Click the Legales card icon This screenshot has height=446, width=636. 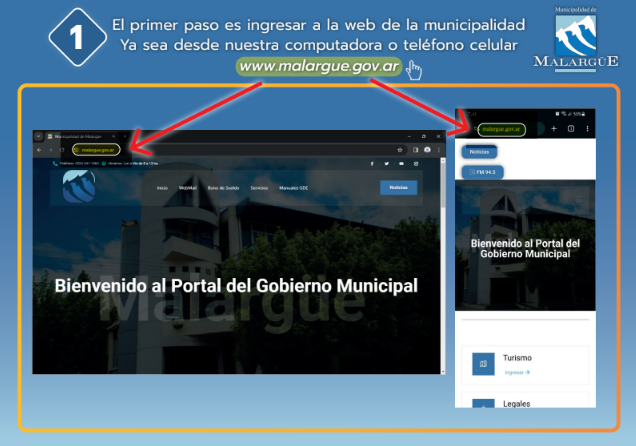(x=483, y=405)
